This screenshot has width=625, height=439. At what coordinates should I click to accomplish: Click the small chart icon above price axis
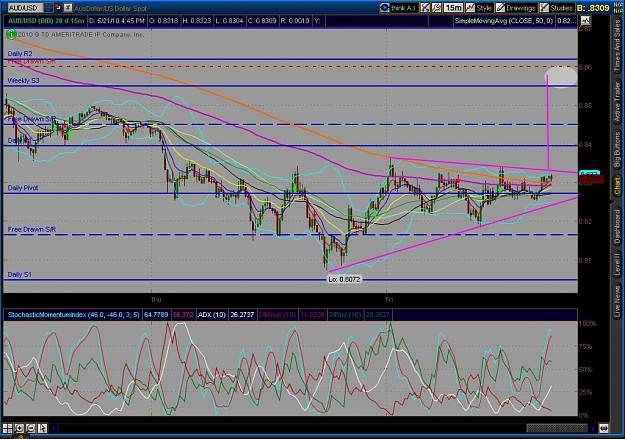click(586, 20)
